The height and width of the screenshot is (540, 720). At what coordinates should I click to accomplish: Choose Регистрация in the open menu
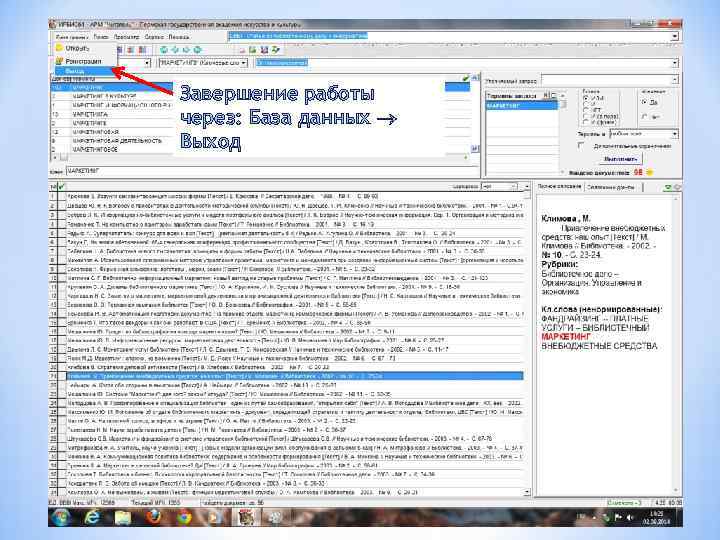(x=83, y=61)
